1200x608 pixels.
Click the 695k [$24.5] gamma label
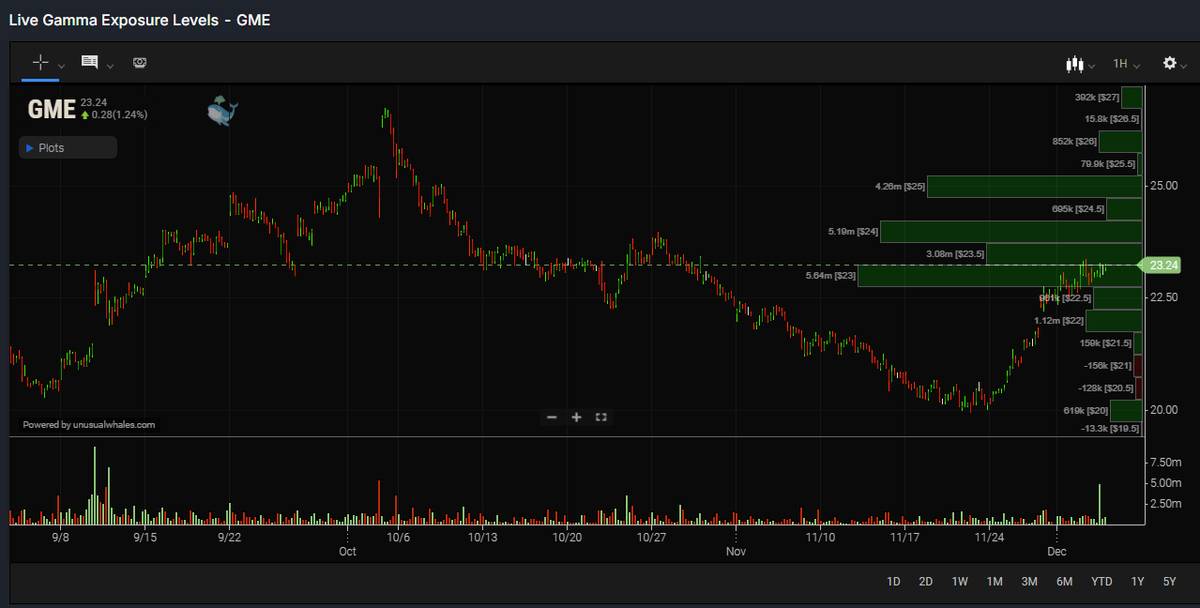point(1078,209)
